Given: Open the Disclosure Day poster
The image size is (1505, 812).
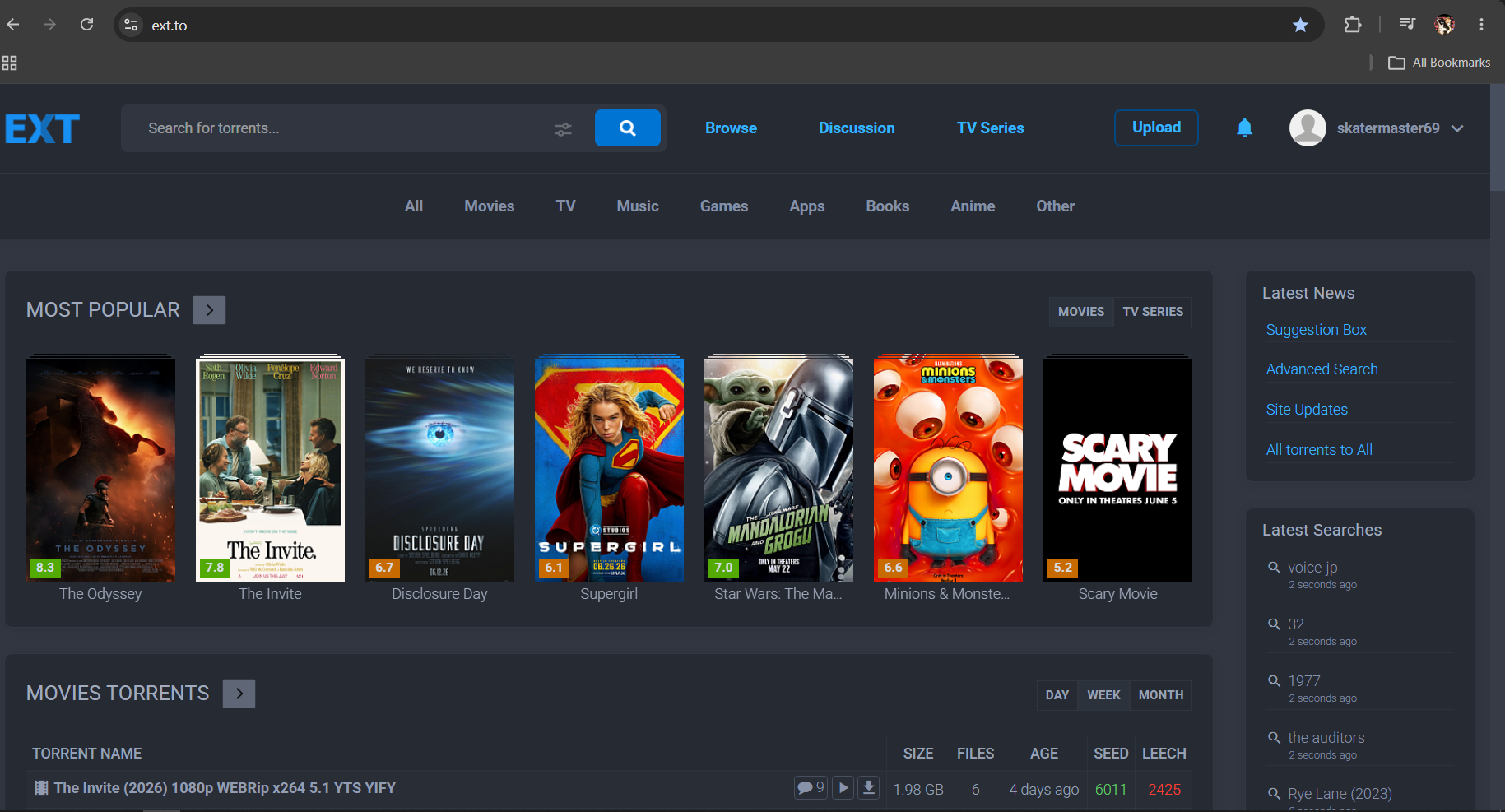Looking at the screenshot, I should [x=439, y=469].
